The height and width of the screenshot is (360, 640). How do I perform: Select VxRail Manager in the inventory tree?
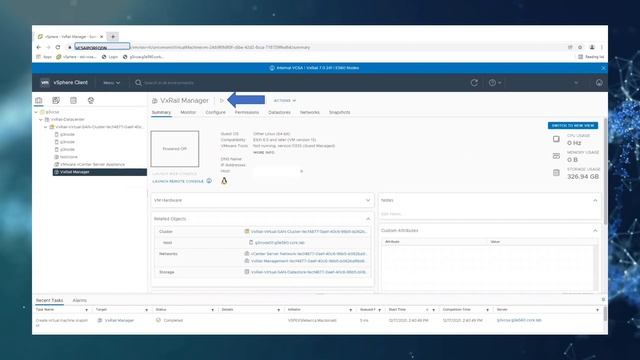tap(100, 172)
